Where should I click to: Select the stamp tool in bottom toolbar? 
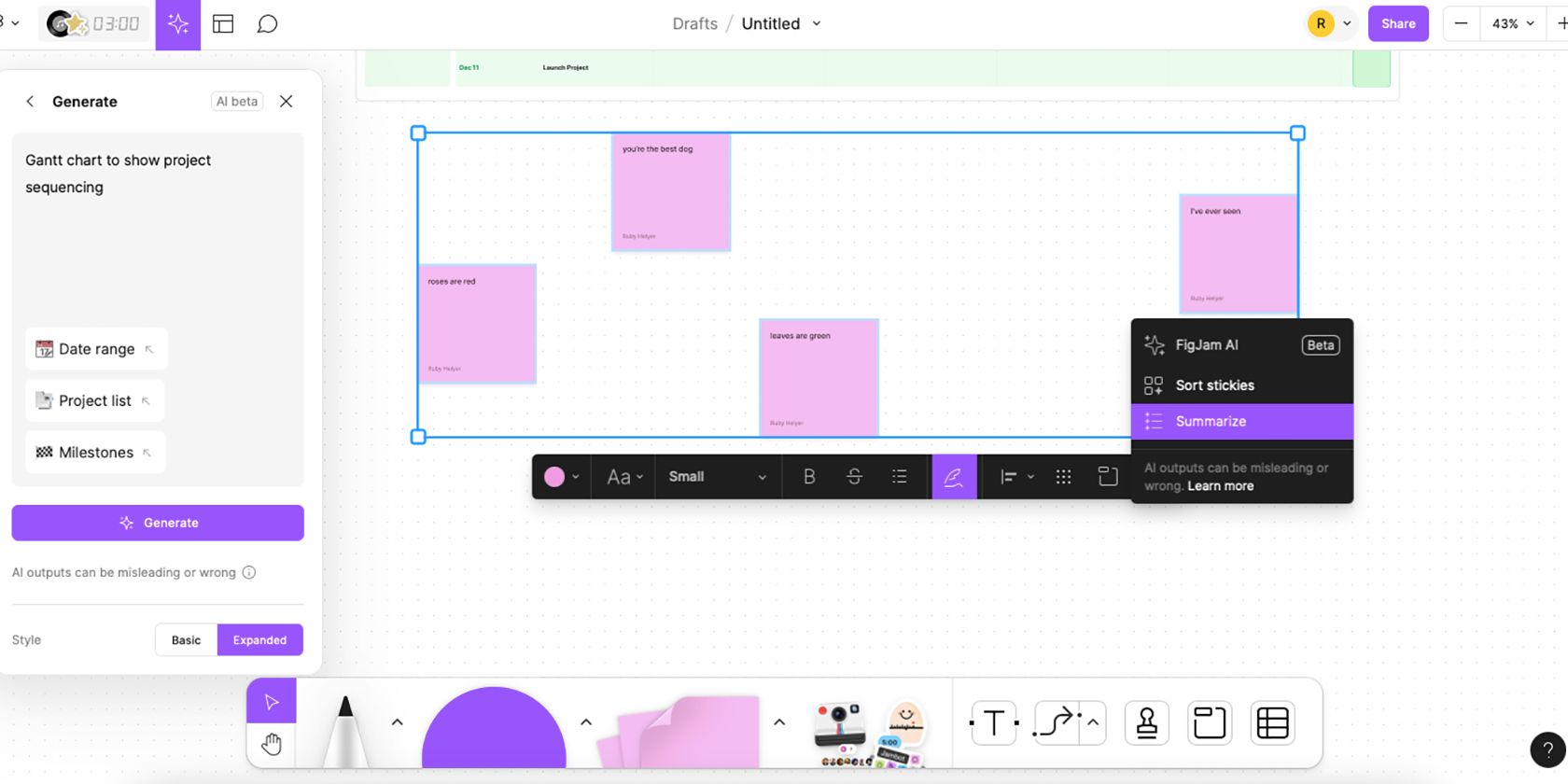[1146, 723]
